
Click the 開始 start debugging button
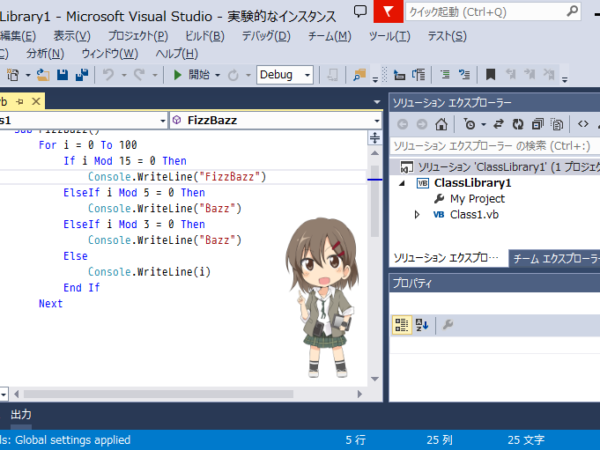click(196, 75)
